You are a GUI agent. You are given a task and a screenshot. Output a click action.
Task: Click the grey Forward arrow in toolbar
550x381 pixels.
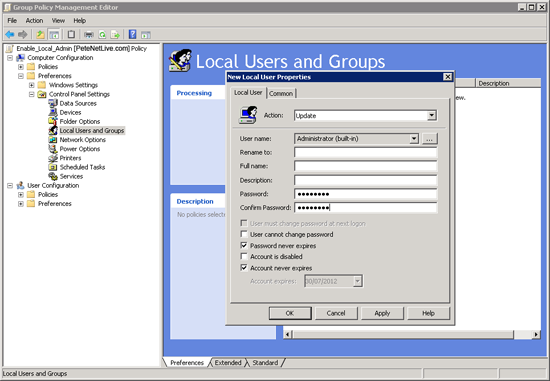coord(22,34)
